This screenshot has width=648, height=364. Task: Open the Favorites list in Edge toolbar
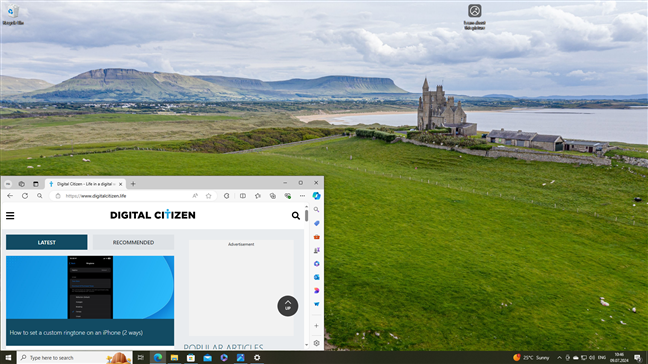(258, 196)
